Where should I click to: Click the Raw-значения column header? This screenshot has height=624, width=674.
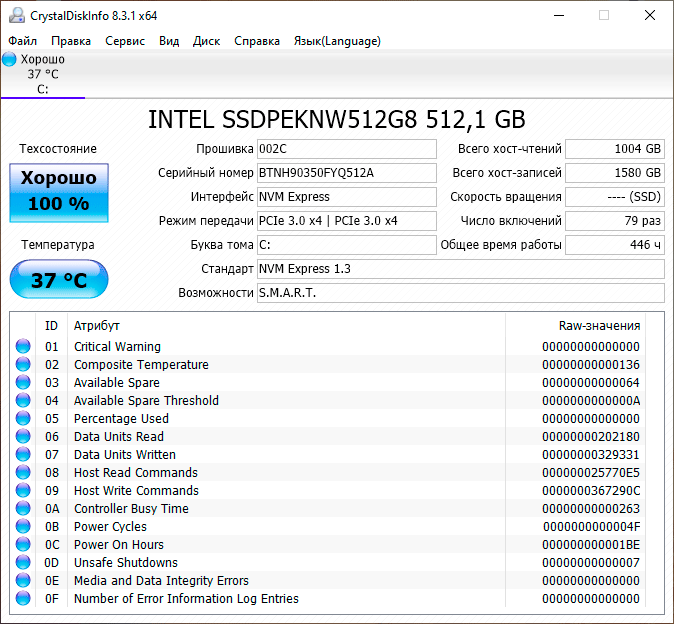(x=598, y=326)
